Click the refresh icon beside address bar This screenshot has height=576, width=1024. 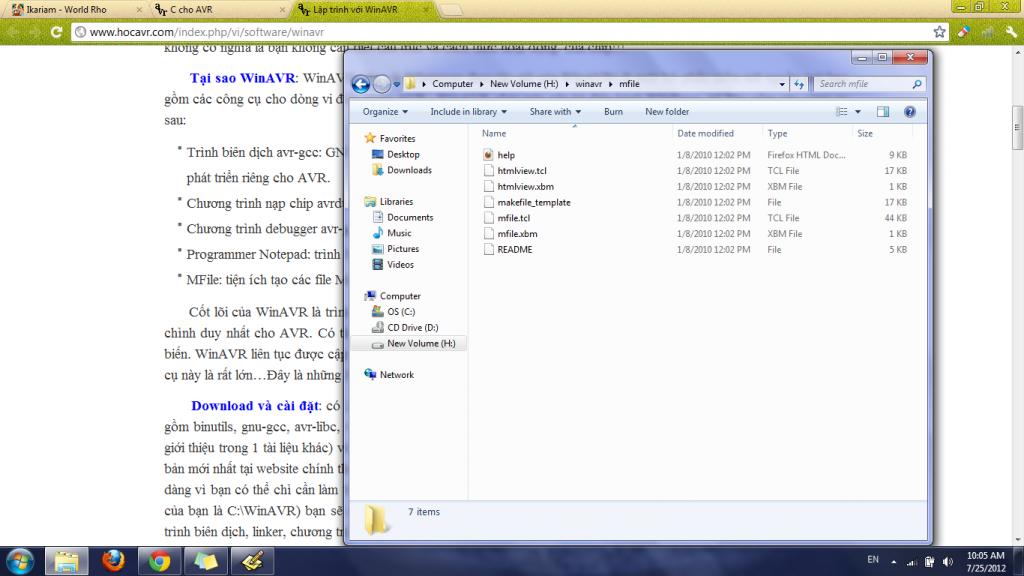pos(798,84)
